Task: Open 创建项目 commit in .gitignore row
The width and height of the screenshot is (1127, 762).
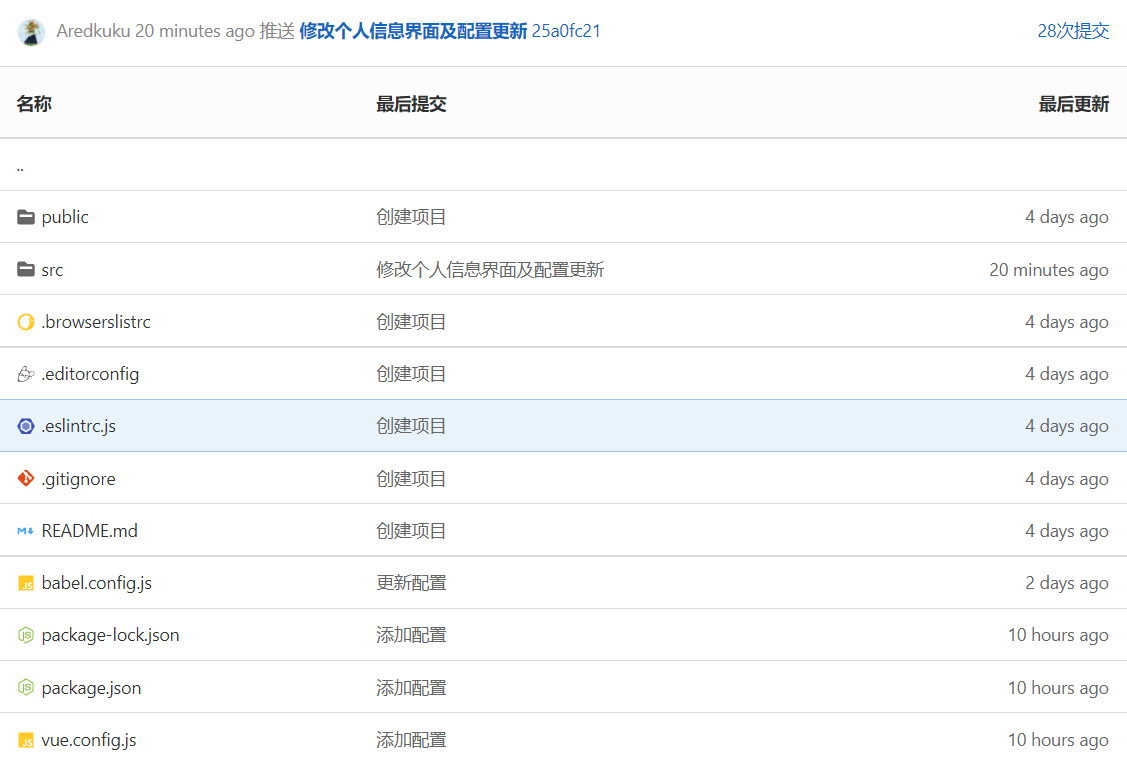Action: (x=411, y=479)
